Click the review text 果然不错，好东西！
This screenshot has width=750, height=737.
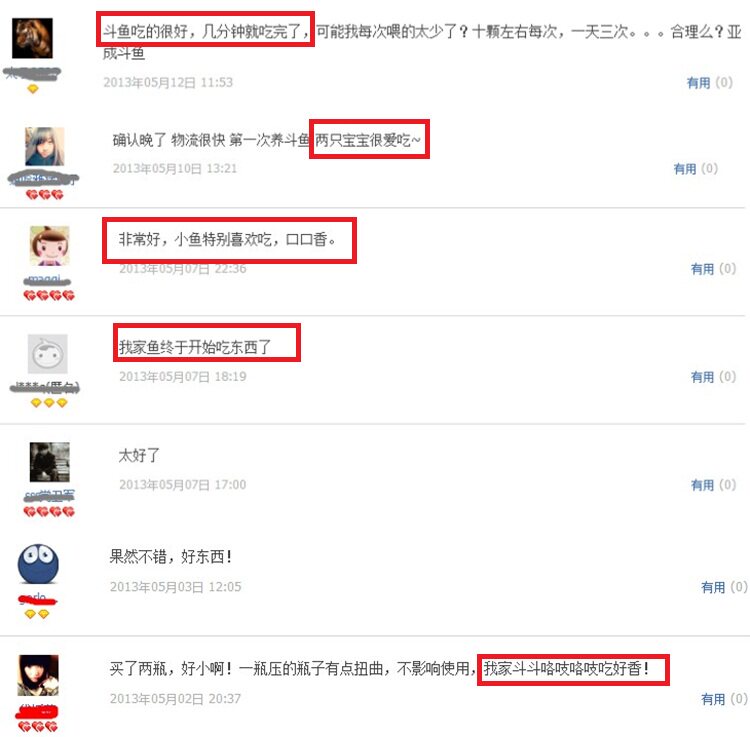point(171,557)
